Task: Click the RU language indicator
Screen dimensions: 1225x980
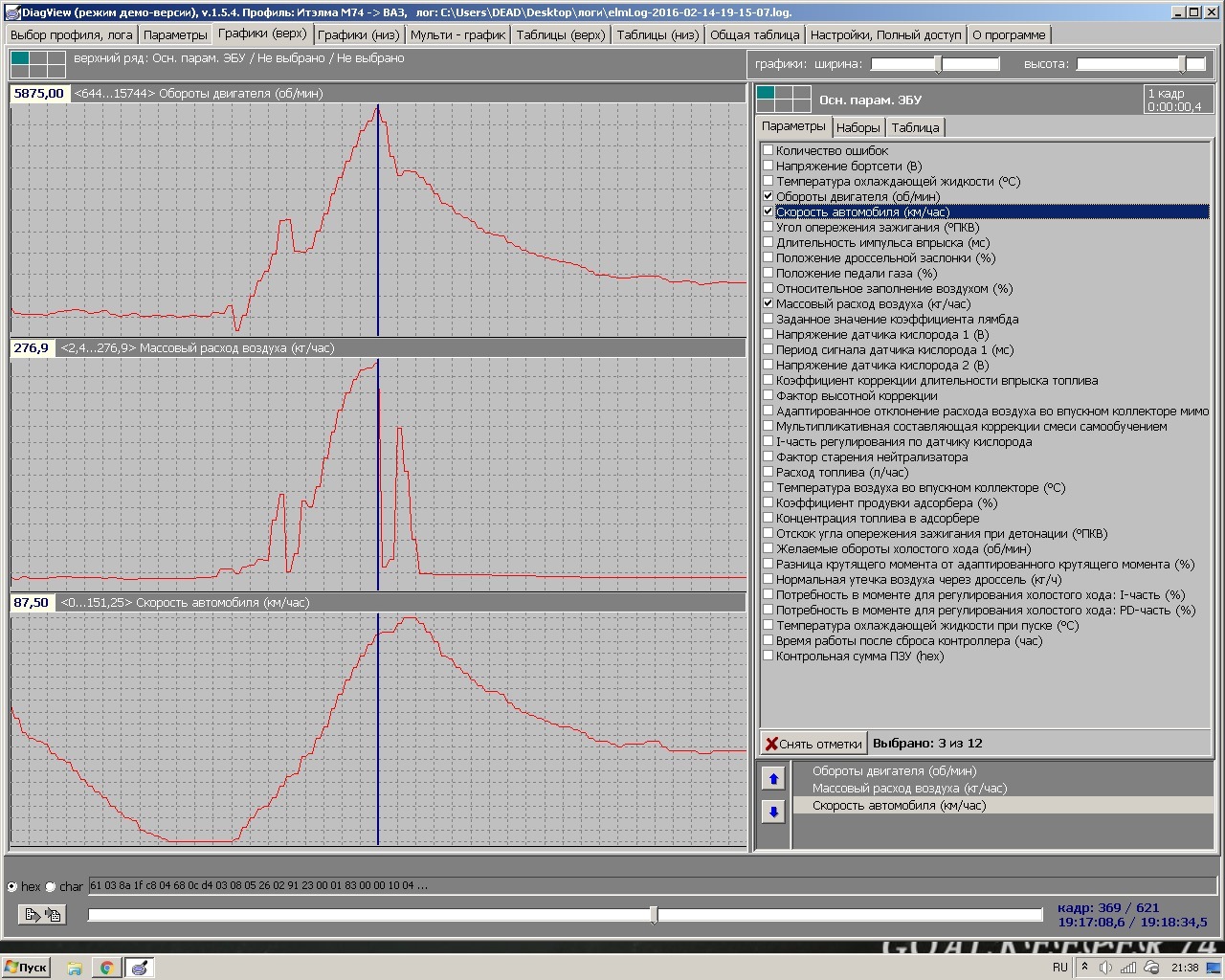Action: 1060,968
